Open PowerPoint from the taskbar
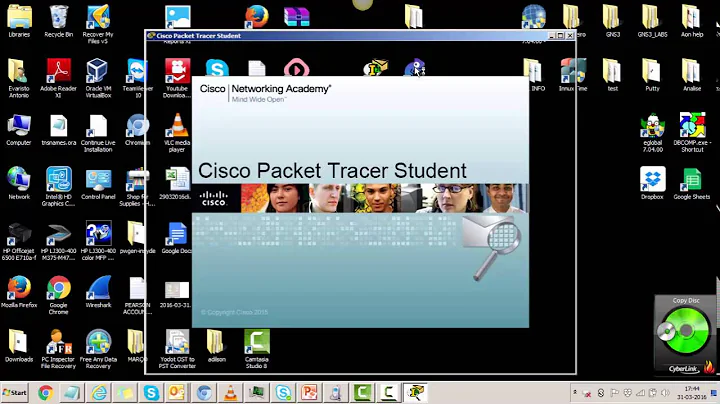 pos(309,393)
